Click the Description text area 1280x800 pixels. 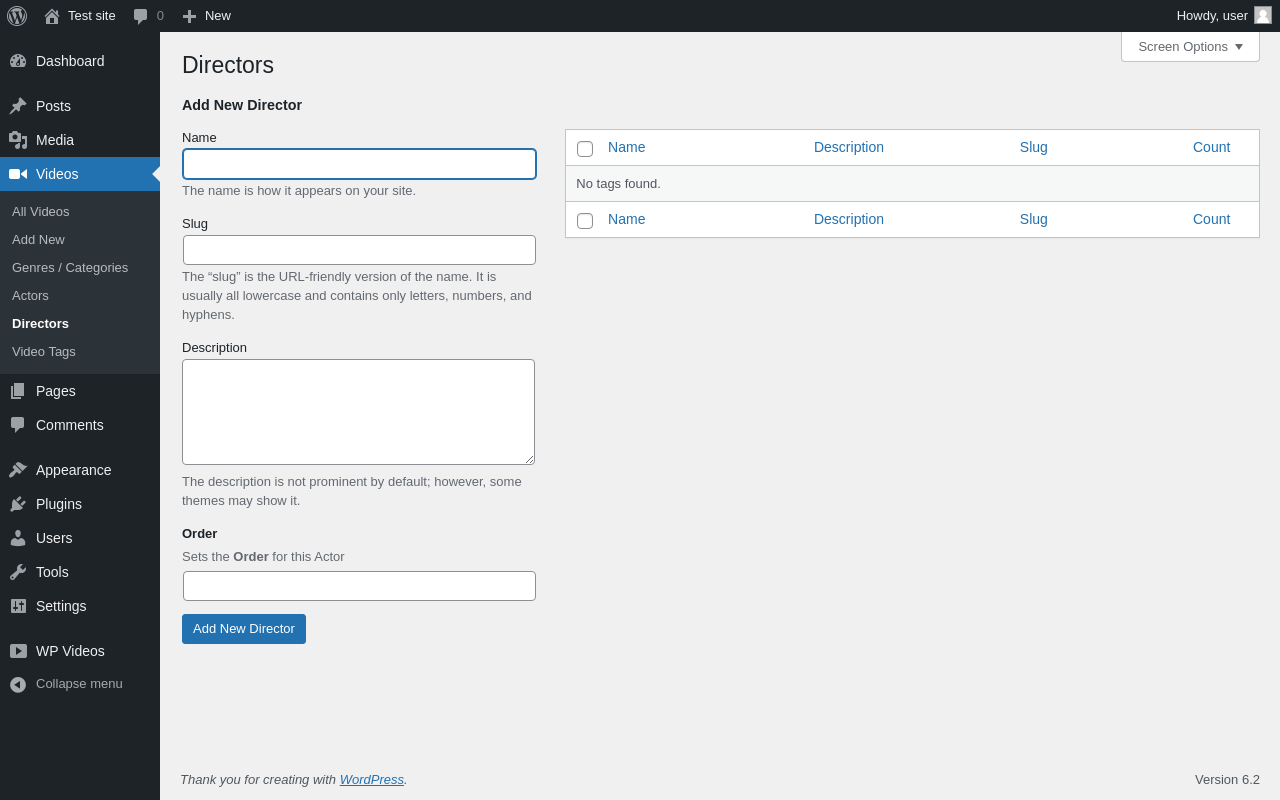click(x=358, y=412)
